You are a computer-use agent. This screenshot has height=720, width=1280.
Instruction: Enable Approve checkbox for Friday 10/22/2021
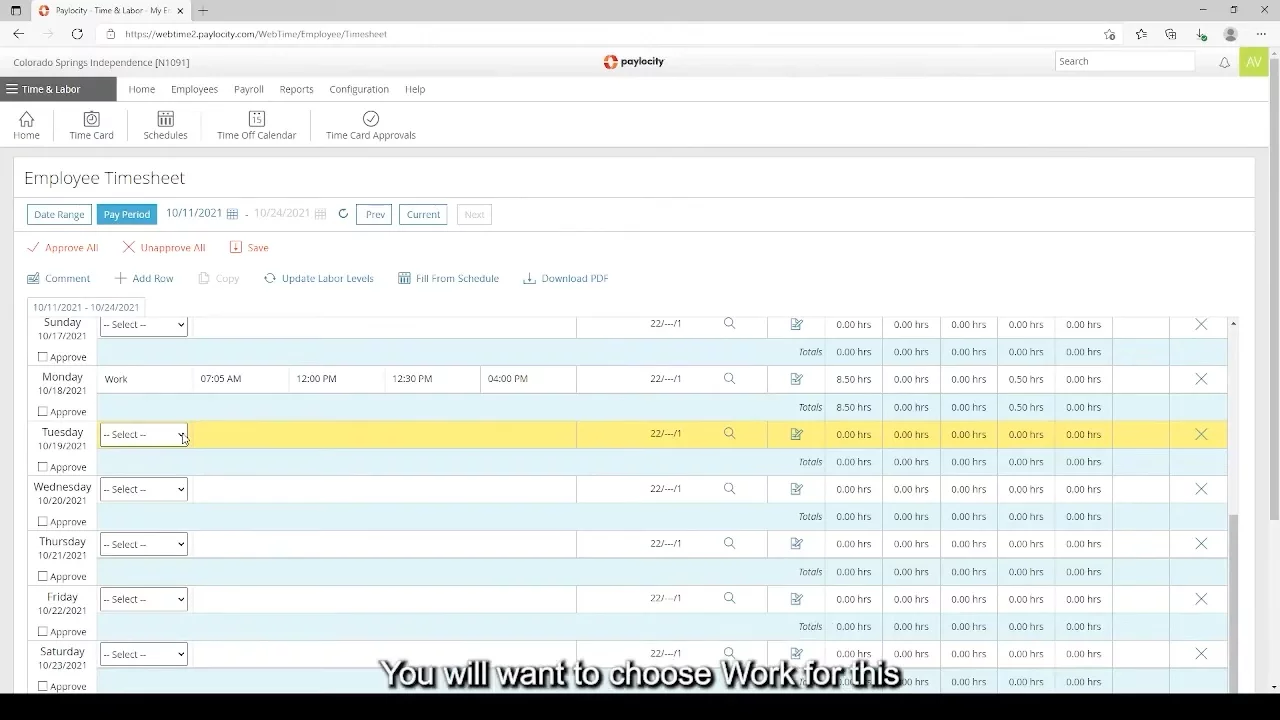(43, 632)
